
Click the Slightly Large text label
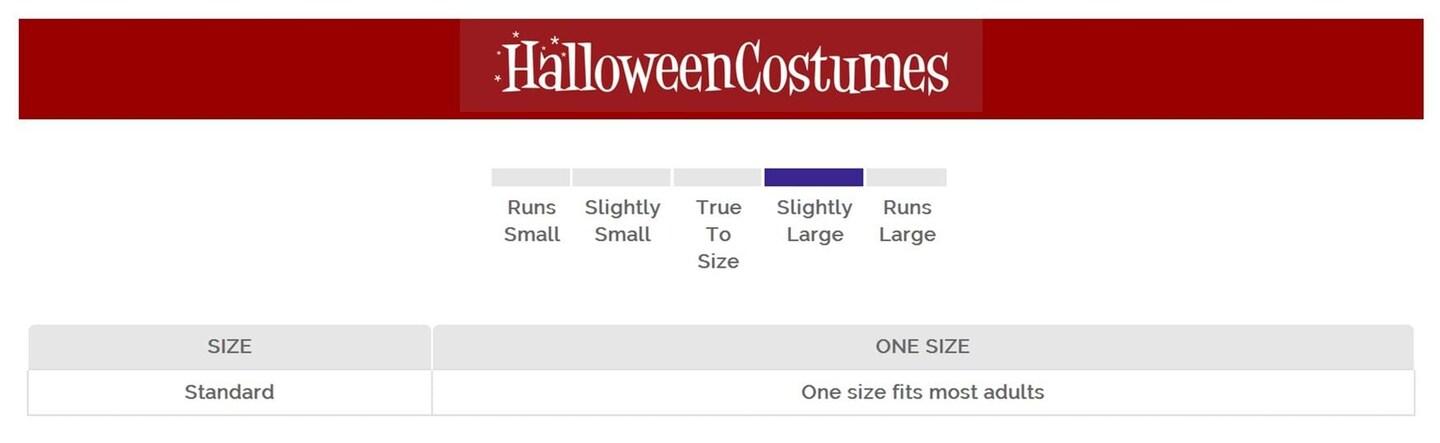[814, 221]
